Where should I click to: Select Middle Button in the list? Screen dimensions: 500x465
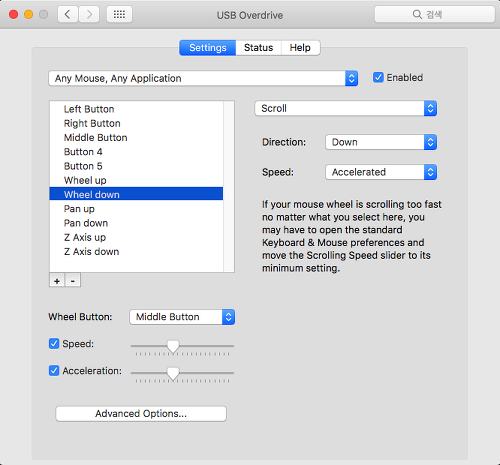coord(136,138)
